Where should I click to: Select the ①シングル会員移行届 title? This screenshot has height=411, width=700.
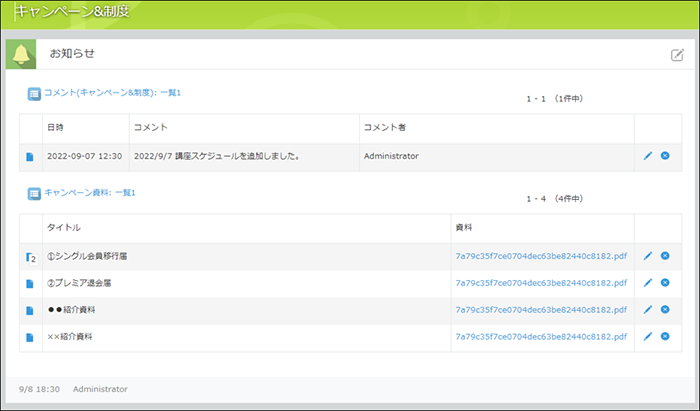(87, 256)
